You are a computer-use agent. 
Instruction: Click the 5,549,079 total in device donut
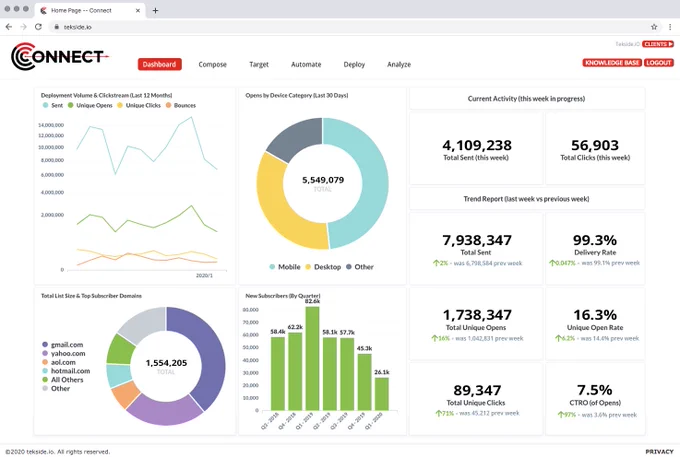[x=323, y=180]
